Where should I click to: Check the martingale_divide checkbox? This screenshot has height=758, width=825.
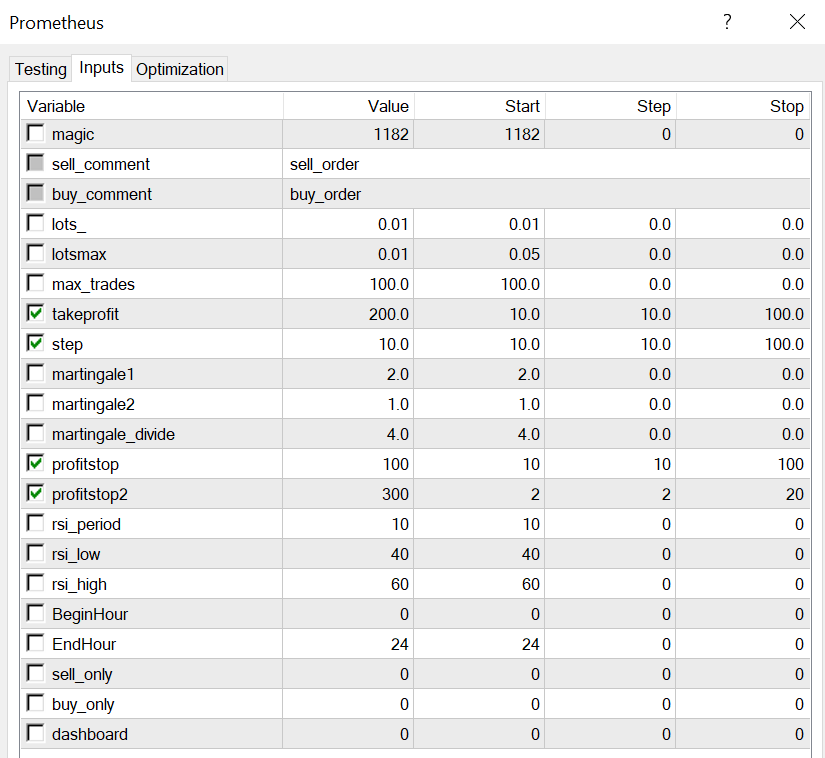pos(36,432)
